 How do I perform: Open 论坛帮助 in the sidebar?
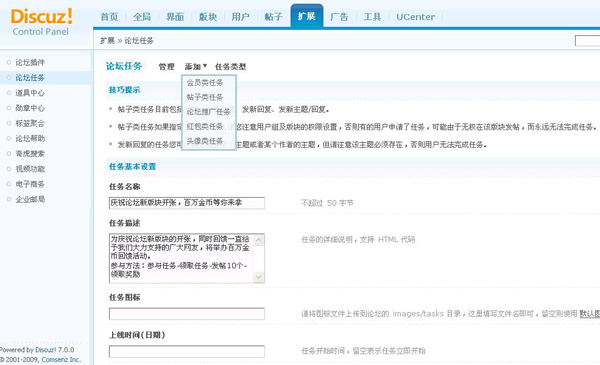coord(30,139)
